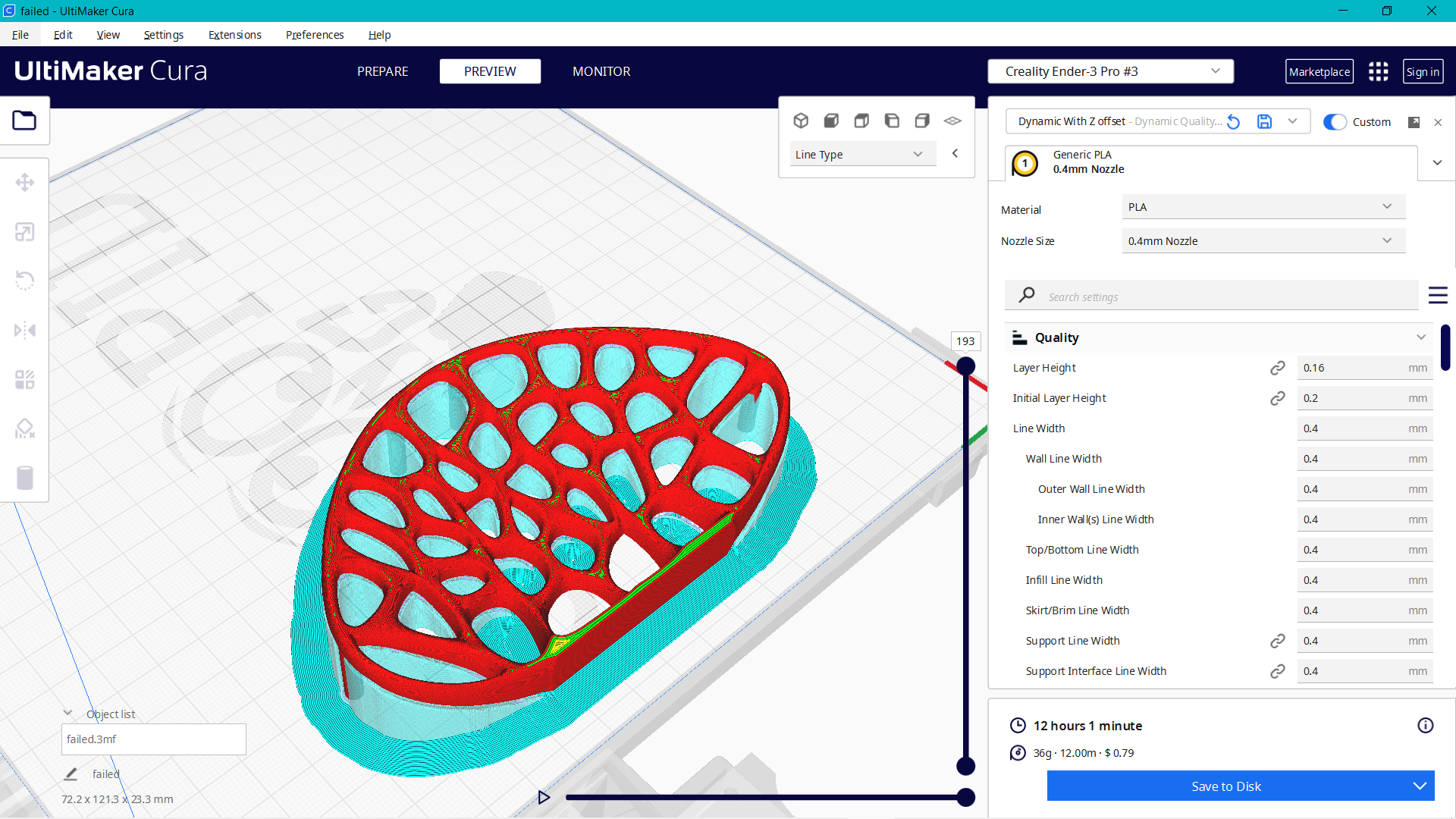Select the Rotate tool
Viewport: 1456px width, 819px height.
coord(25,280)
